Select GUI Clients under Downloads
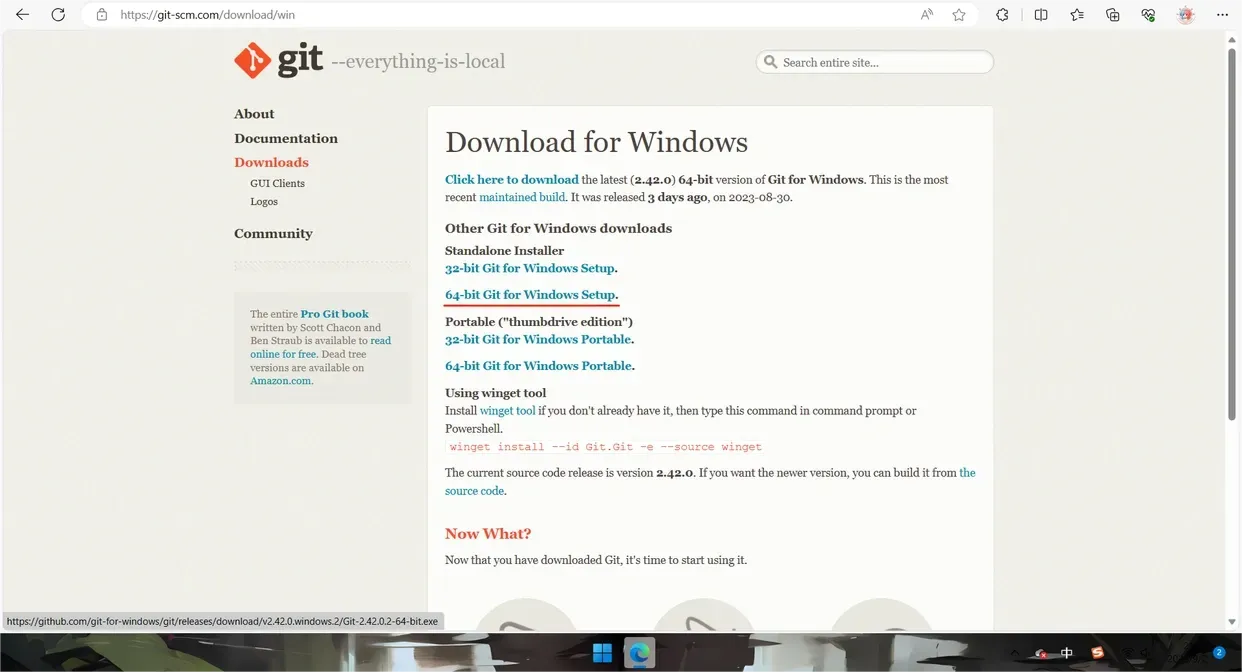Screen dimensions: 1242x672 point(277,183)
